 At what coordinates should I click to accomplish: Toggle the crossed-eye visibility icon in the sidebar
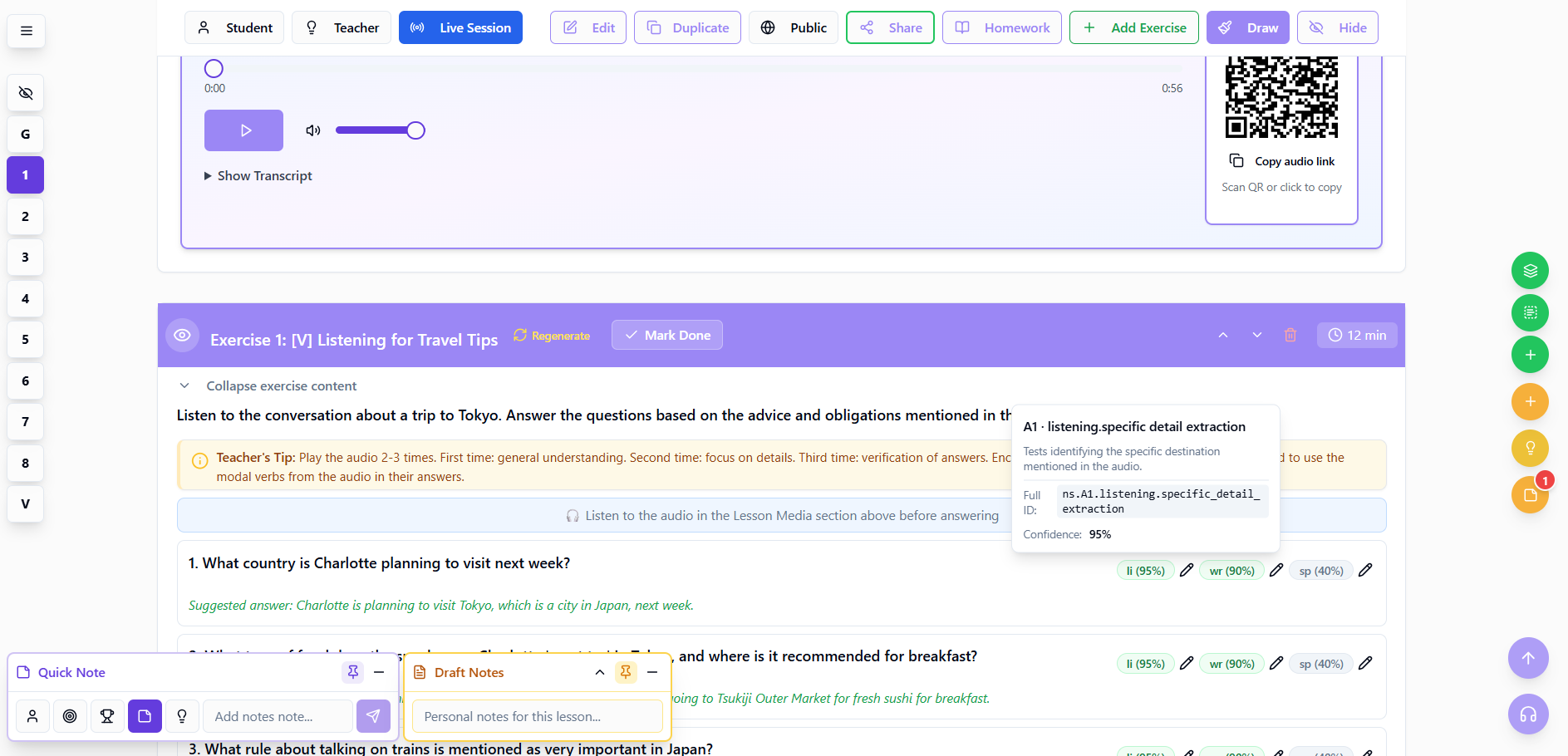coord(26,93)
